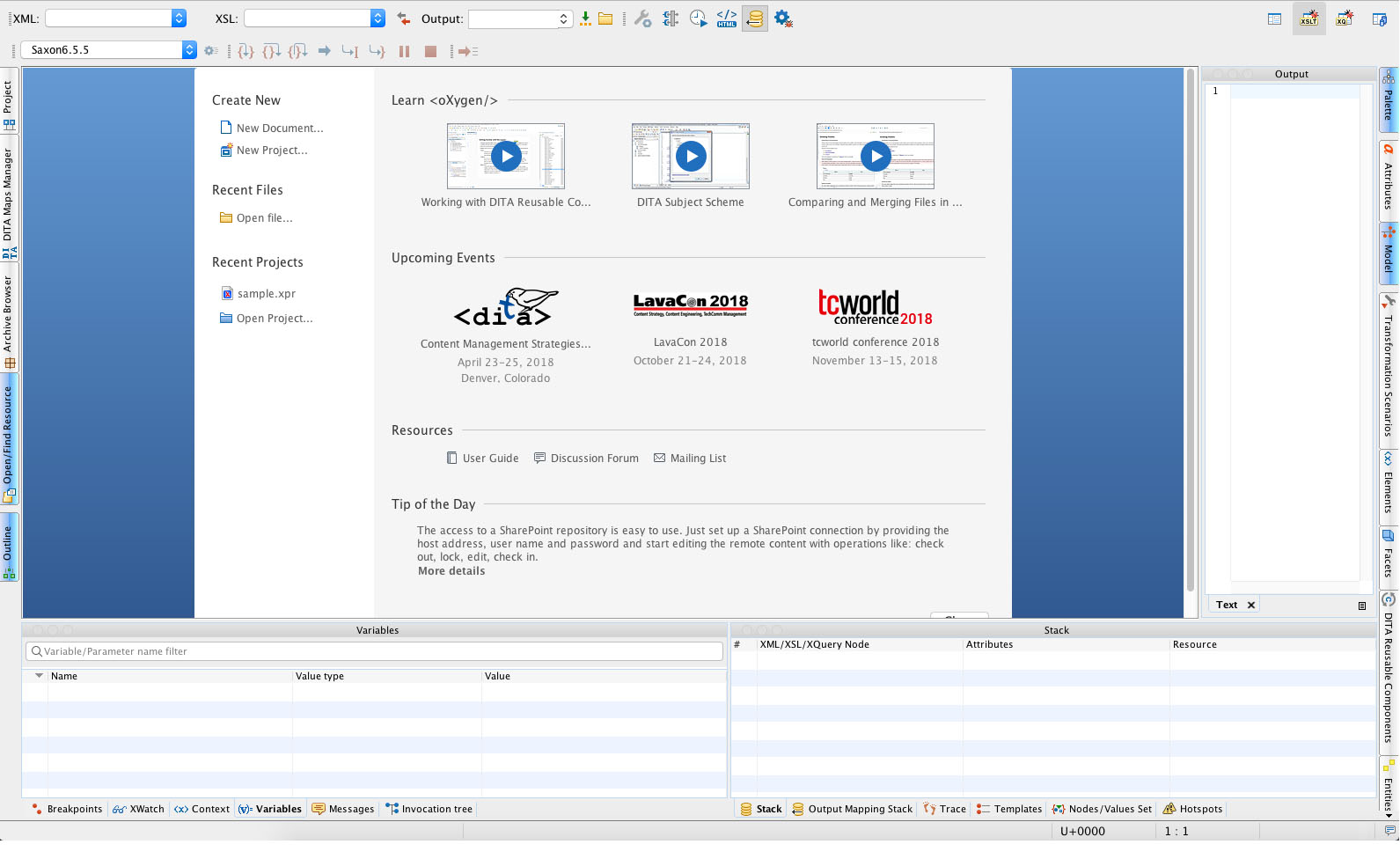Click the blue gear with red bug icon

[x=783, y=18]
